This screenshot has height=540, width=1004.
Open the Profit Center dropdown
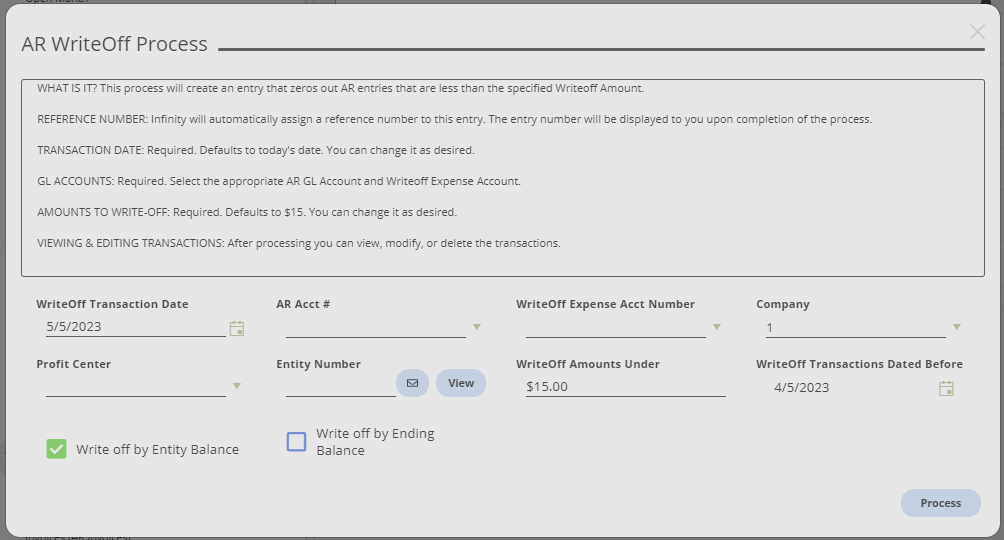(236, 386)
